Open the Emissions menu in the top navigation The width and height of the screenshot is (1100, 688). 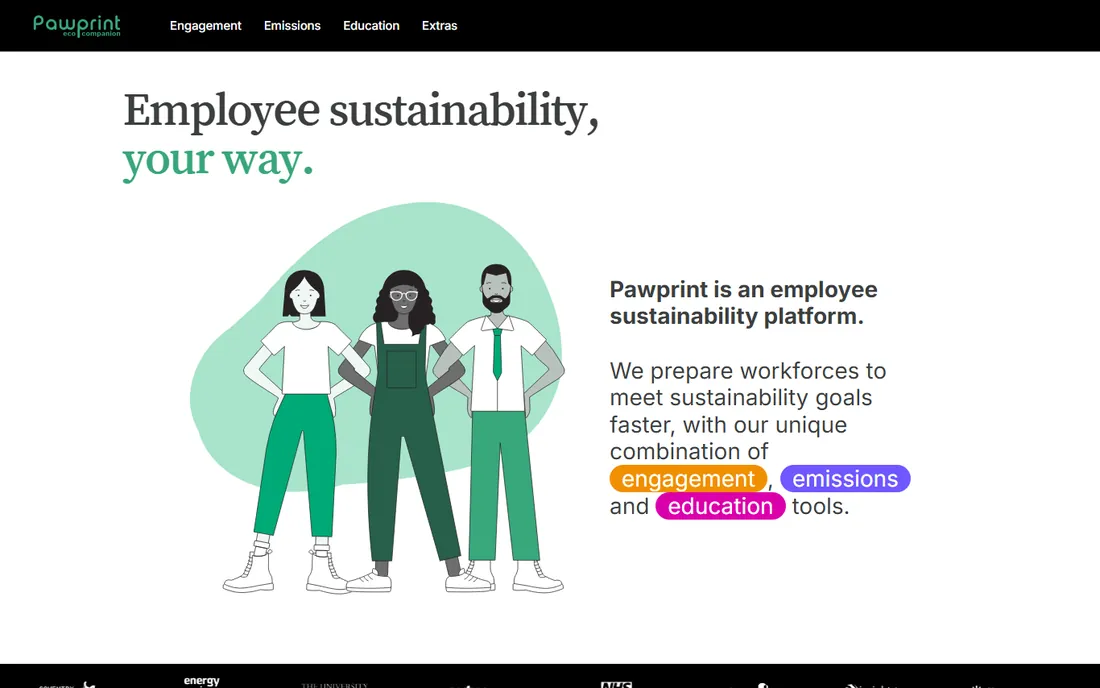point(292,26)
